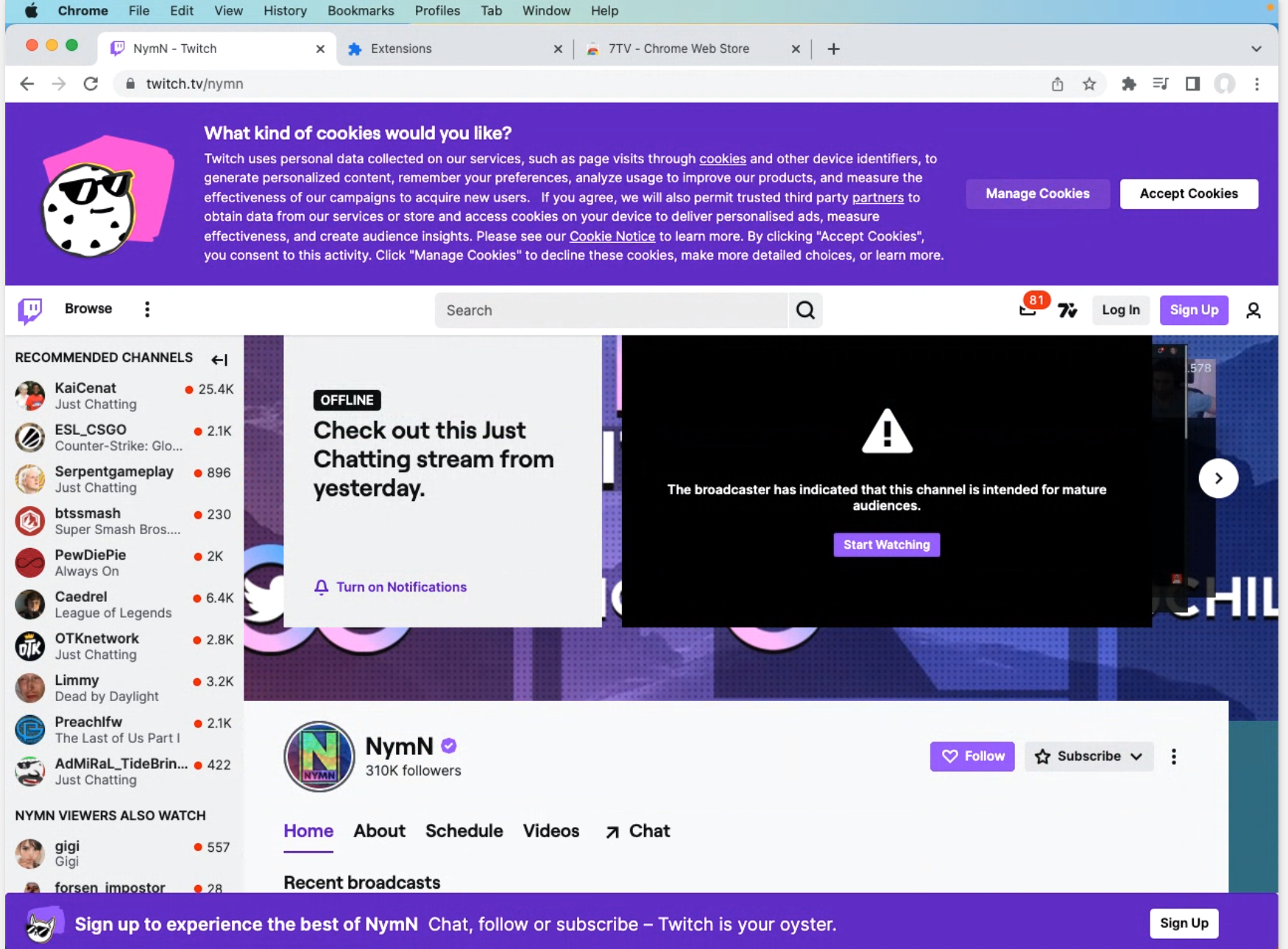This screenshot has width=1288, height=949.
Task: Click Chrome profile avatar
Action: coord(1225,84)
